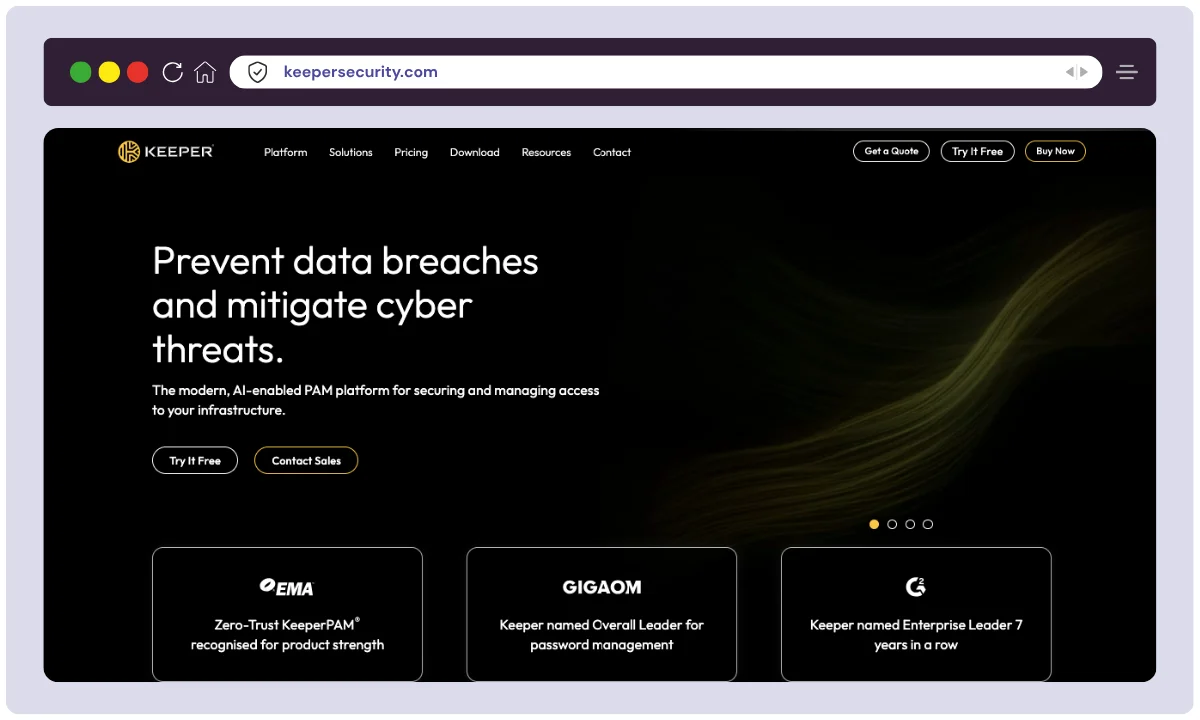Open the Pricing nav item
The height and width of the screenshot is (720, 1200).
point(411,152)
